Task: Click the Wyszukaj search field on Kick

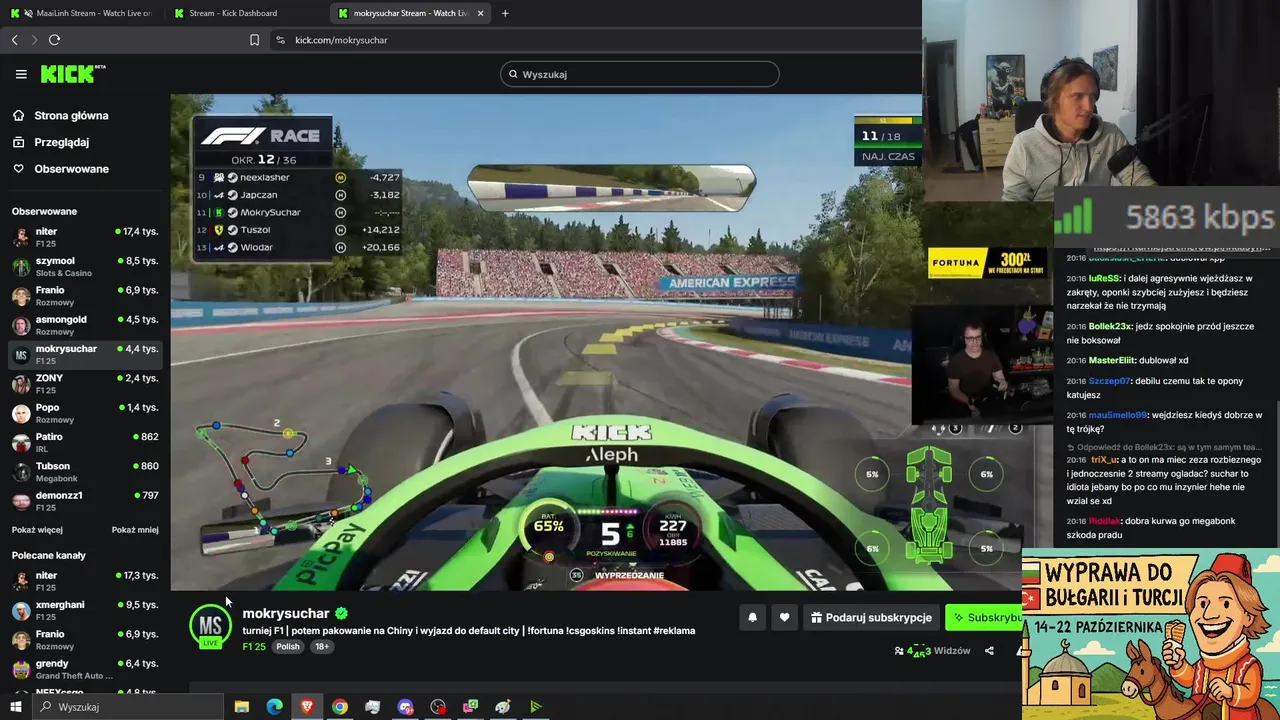Action: coord(640,74)
